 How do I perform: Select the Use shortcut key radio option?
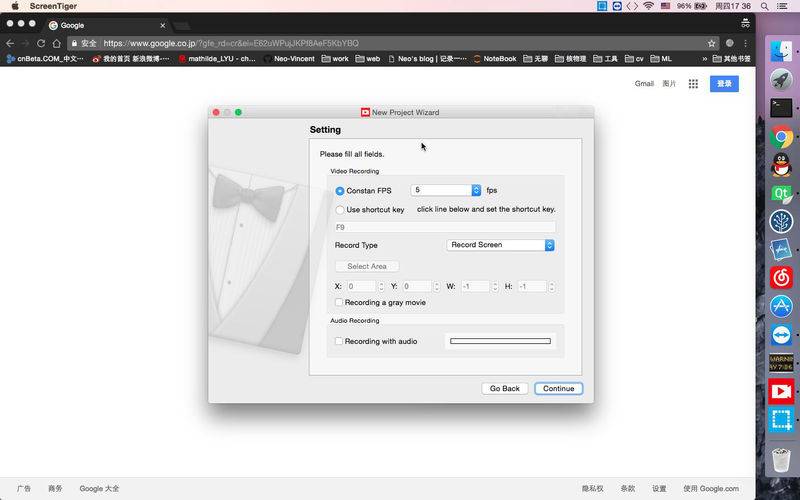pyautogui.click(x=340, y=210)
